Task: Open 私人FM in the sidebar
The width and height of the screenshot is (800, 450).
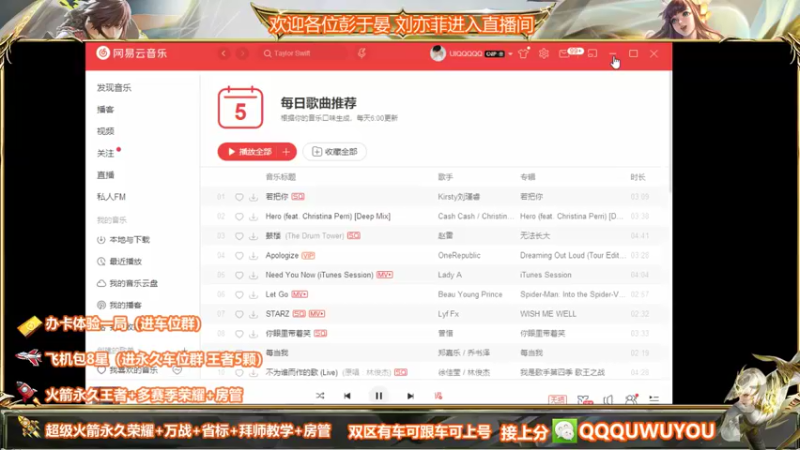Action: point(111,196)
